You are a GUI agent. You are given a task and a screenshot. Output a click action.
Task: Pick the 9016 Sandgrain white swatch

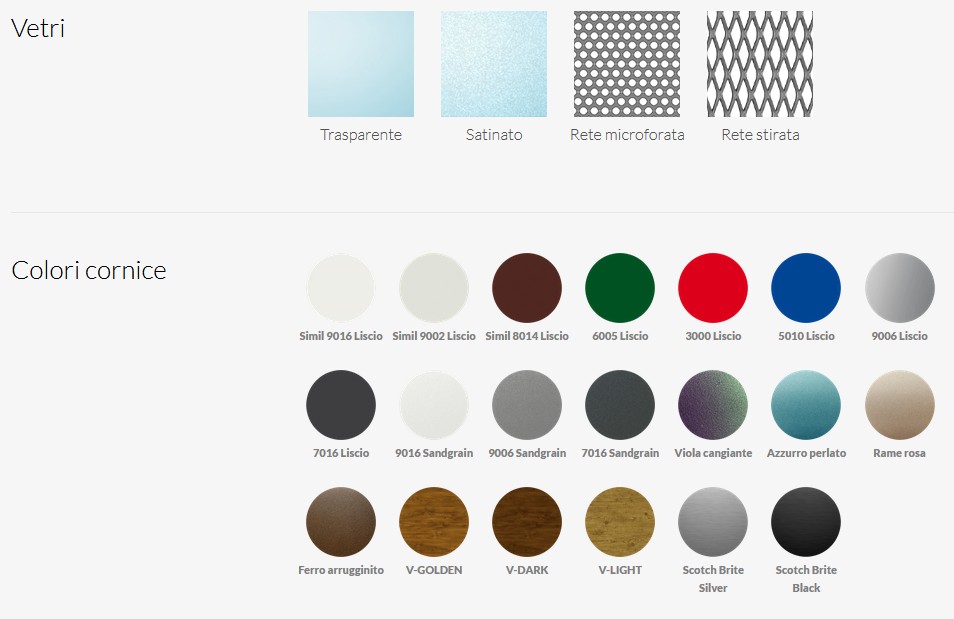pos(434,405)
